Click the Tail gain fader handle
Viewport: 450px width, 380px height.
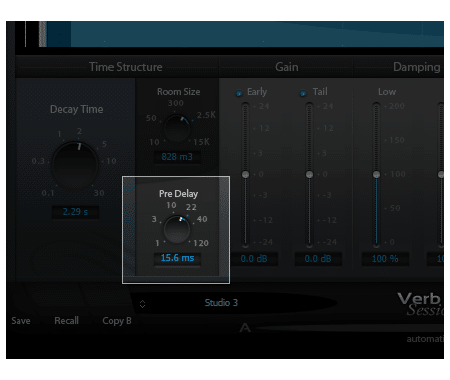(x=309, y=174)
